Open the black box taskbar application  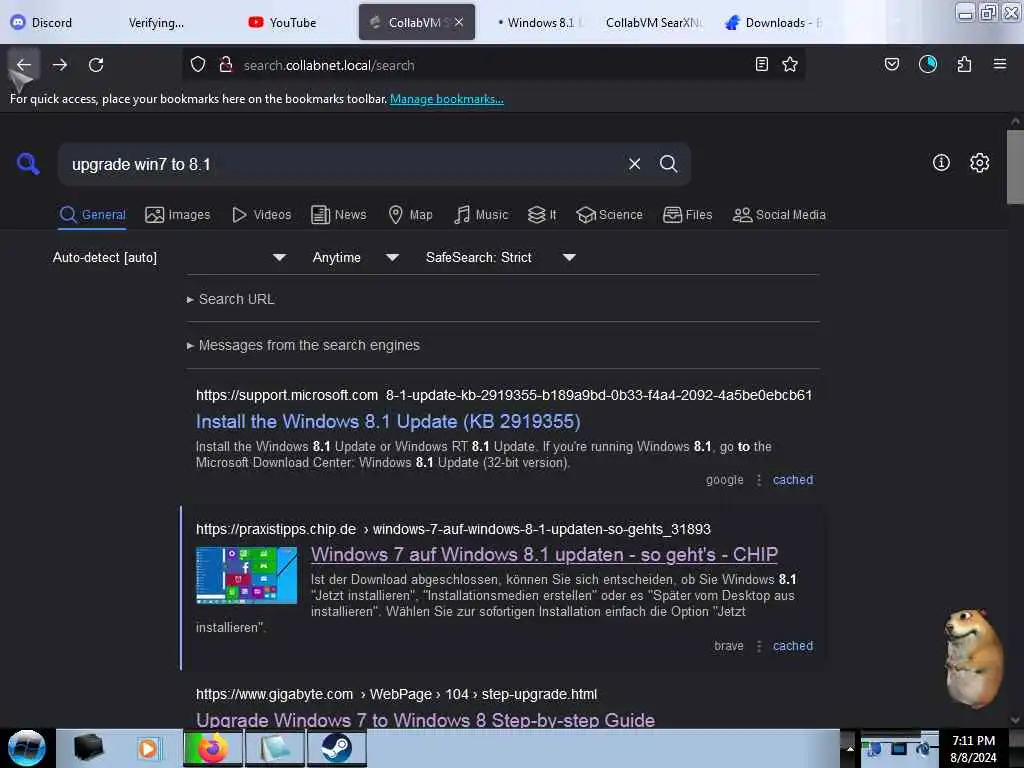coord(88,748)
